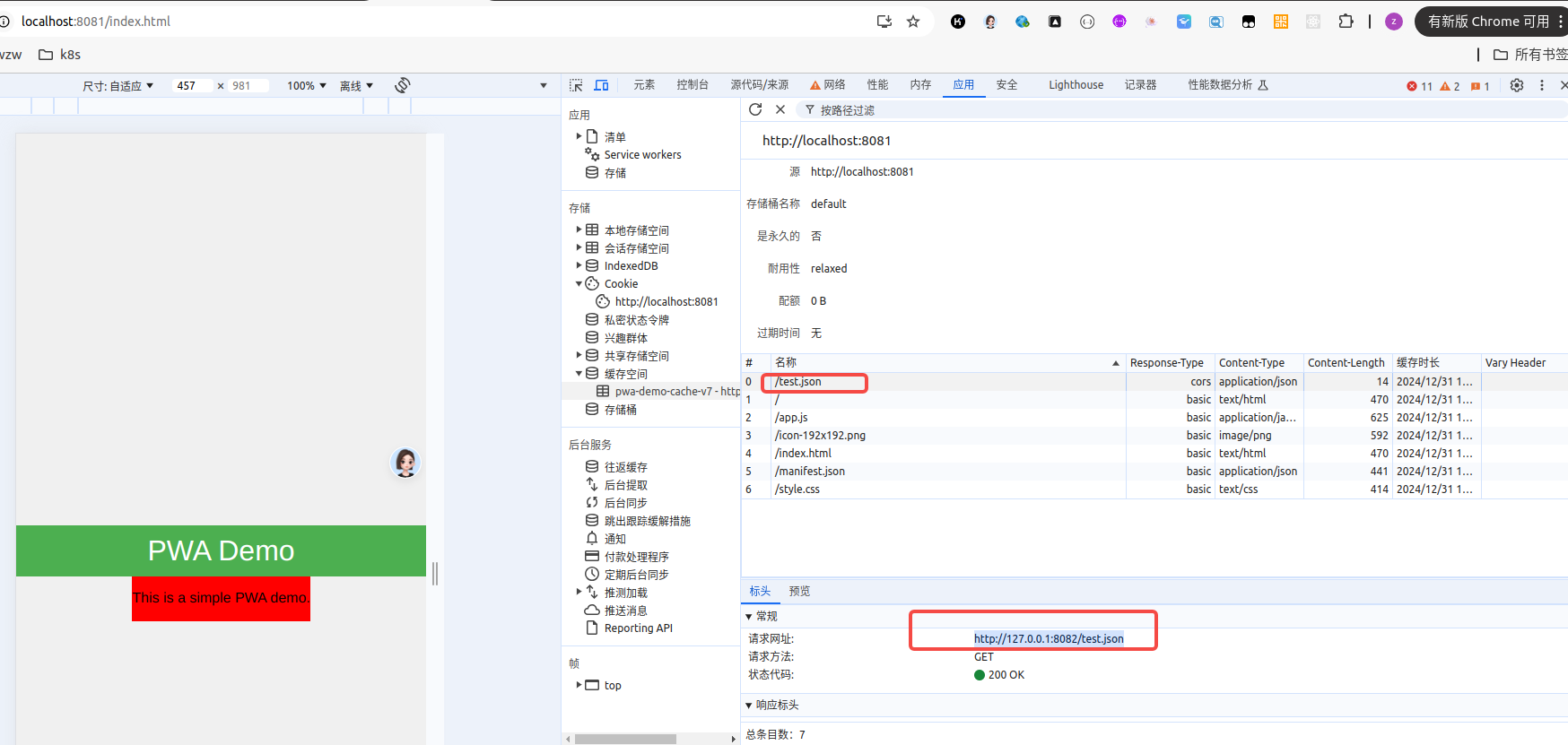Open DevTools settings gear
The height and width of the screenshot is (745, 1568).
coord(1516,85)
